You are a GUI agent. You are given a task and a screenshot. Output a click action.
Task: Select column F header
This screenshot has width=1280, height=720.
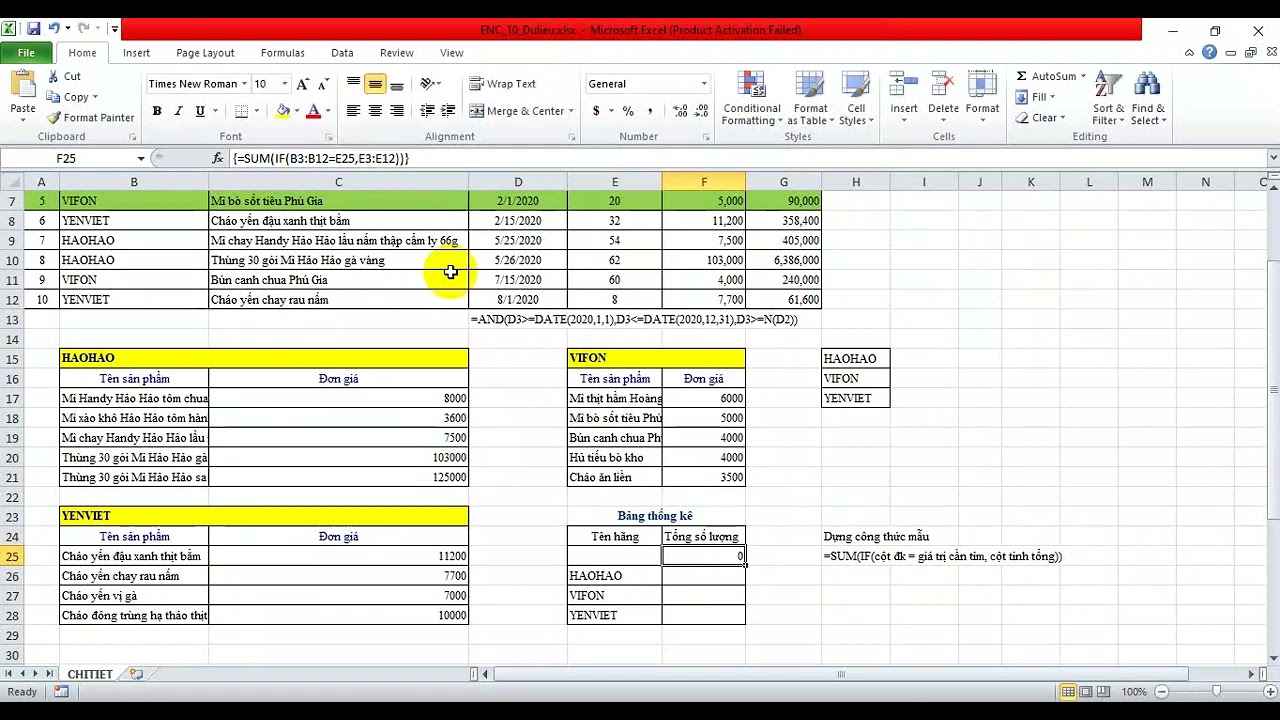(704, 182)
